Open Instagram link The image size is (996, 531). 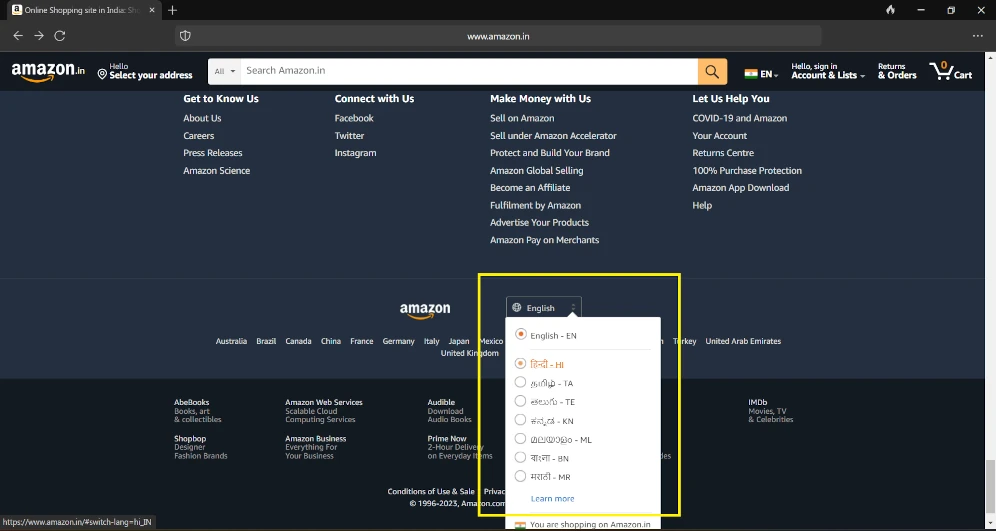pos(355,153)
